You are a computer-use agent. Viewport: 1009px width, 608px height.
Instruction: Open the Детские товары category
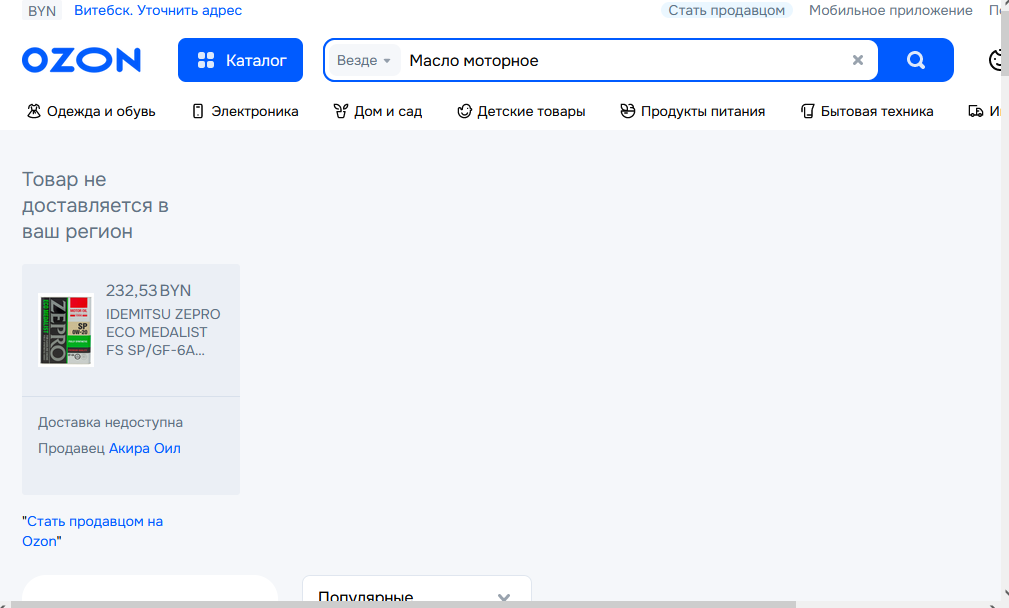[x=521, y=111]
